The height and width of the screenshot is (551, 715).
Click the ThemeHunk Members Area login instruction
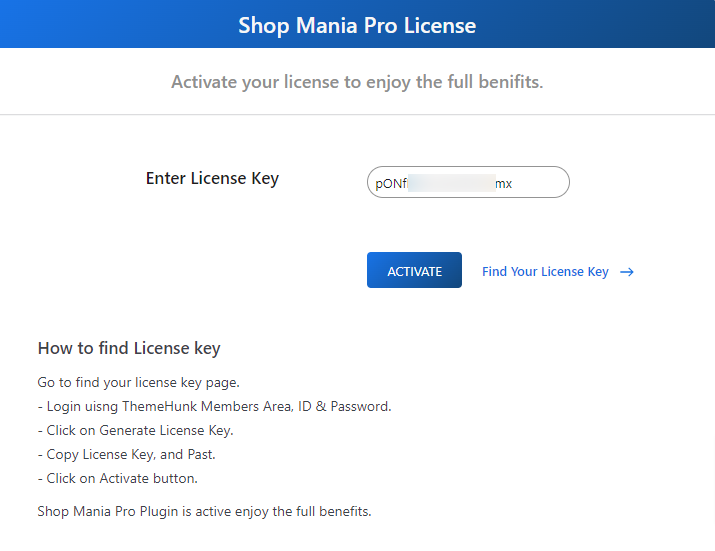pos(214,407)
